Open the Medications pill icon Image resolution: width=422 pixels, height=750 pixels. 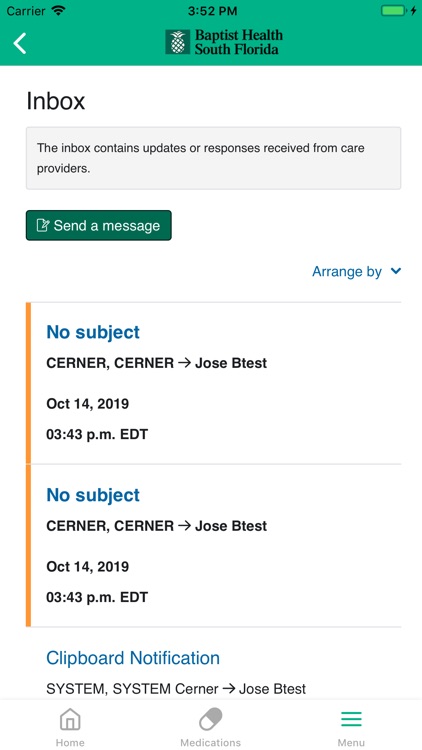click(x=211, y=720)
